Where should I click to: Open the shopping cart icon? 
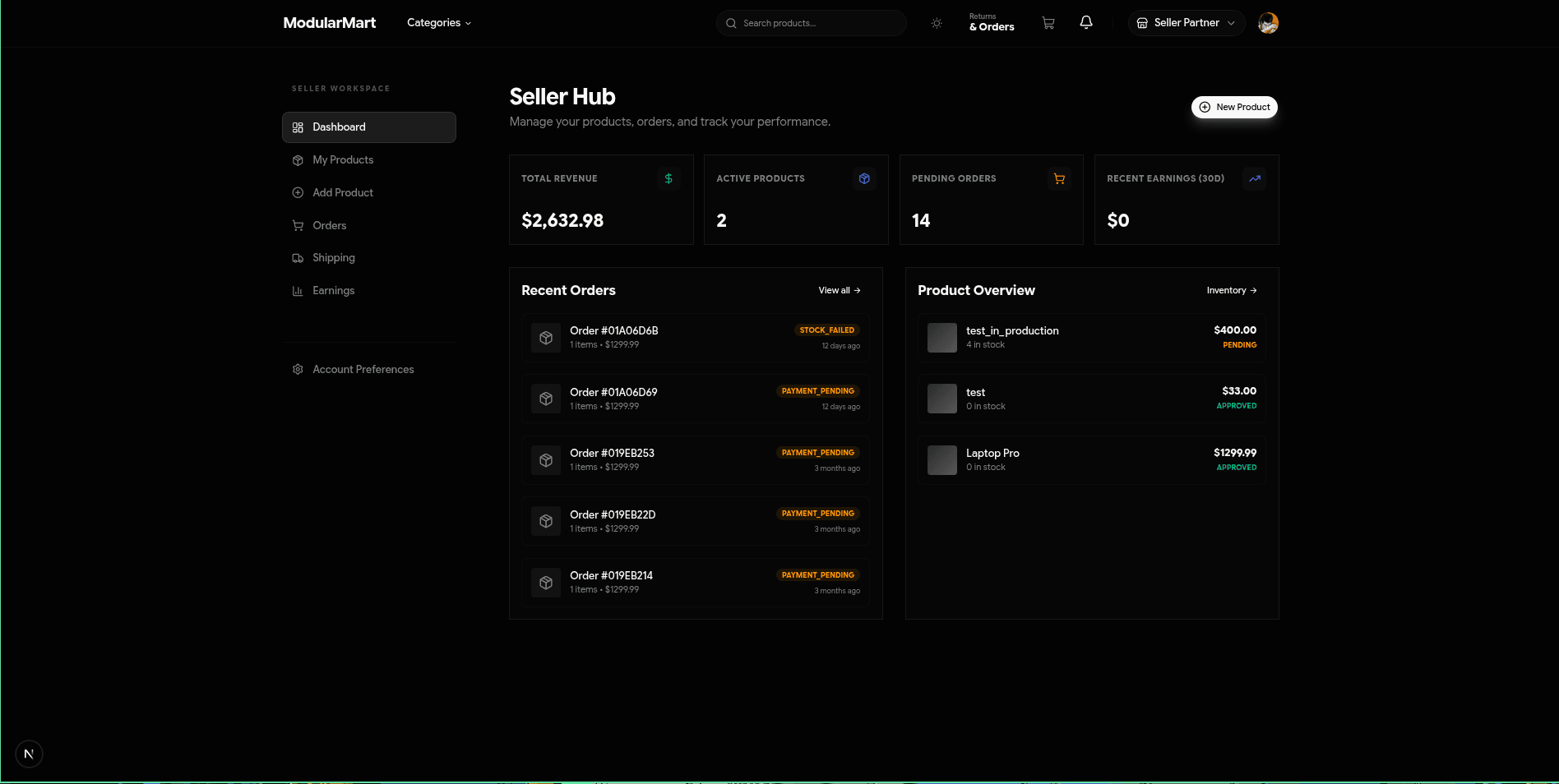tap(1048, 23)
